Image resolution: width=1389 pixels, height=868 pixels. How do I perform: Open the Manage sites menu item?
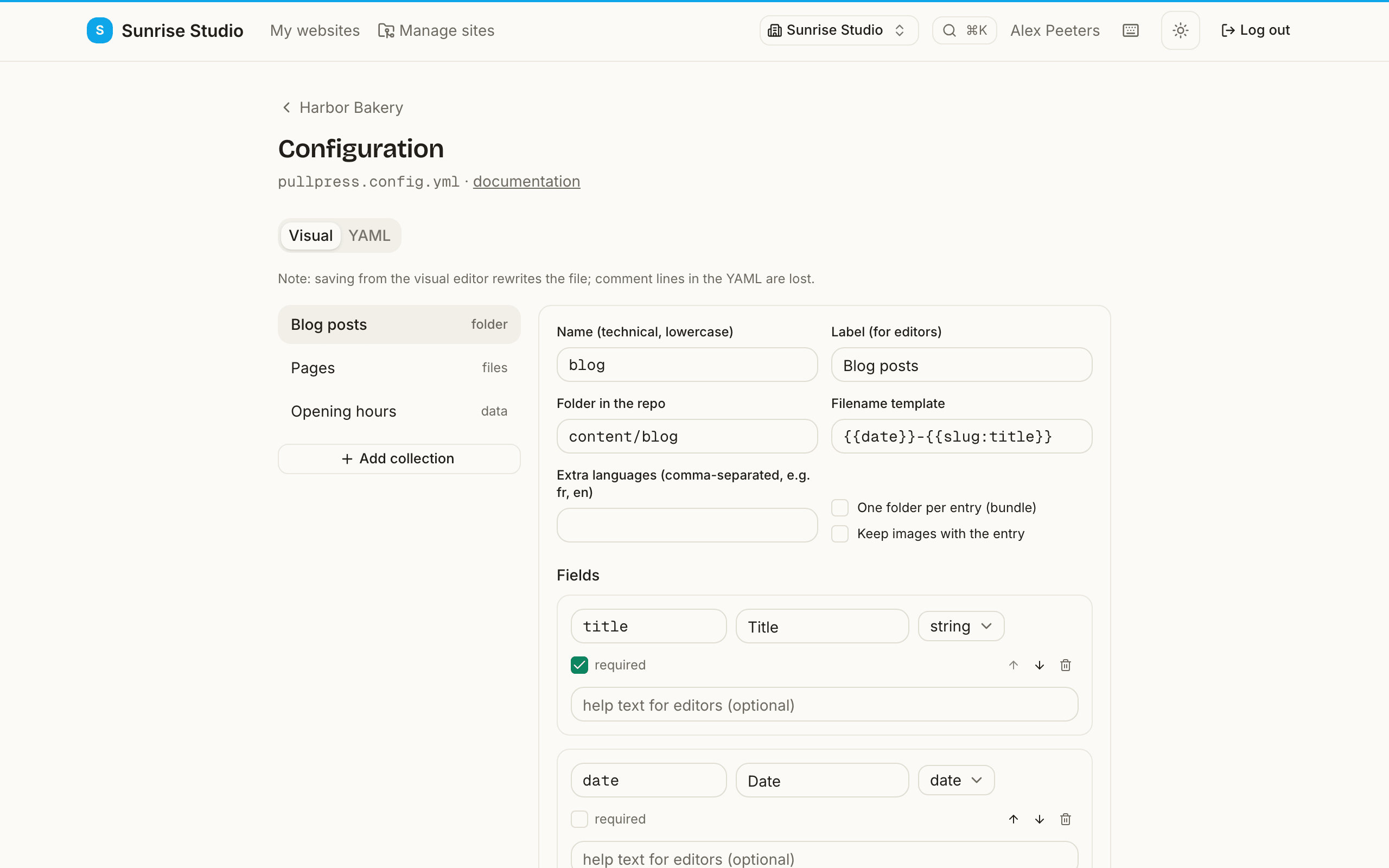pos(436,30)
